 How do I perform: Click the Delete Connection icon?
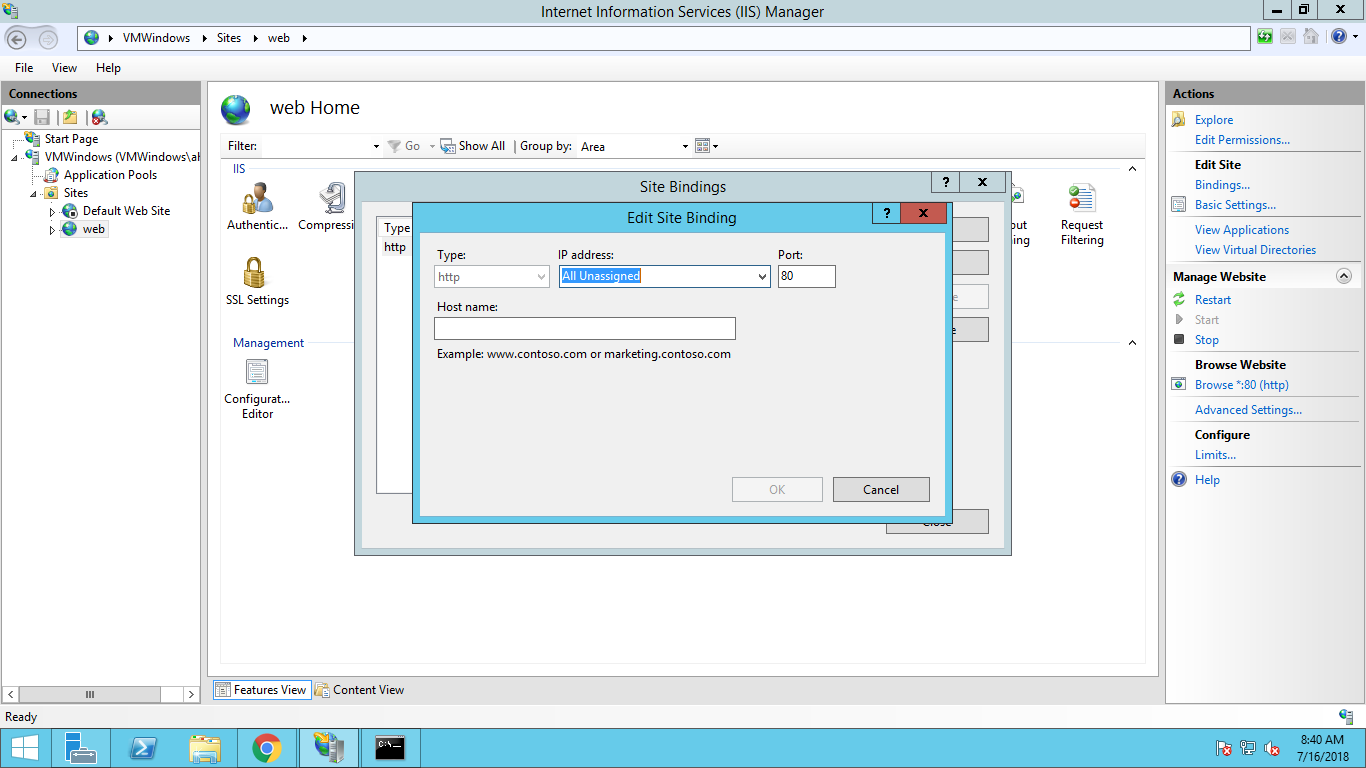pyautogui.click(x=99, y=117)
